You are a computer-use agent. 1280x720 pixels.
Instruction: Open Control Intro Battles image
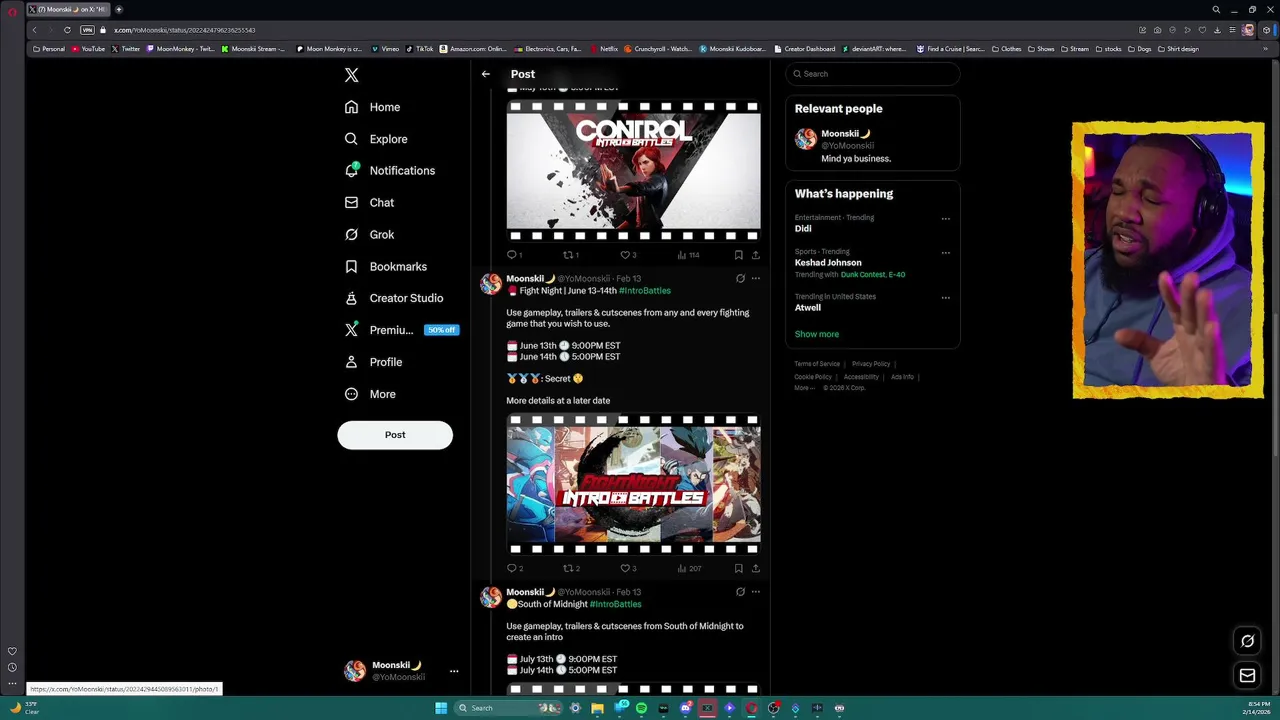633,170
